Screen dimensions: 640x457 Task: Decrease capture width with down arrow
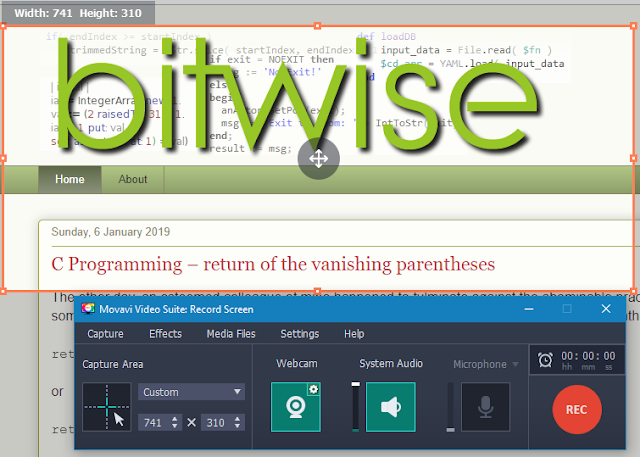(175, 426)
